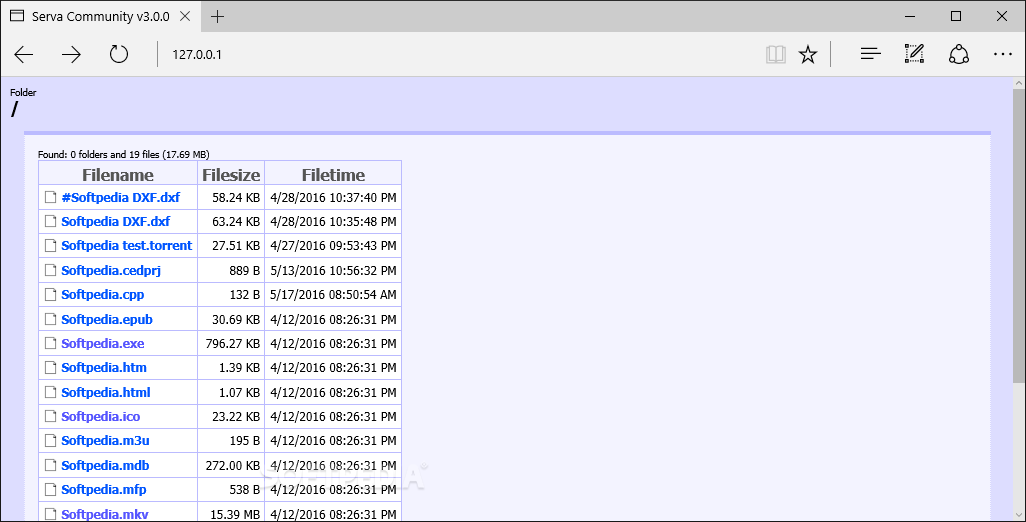Click the Filesize column header
The height and width of the screenshot is (522, 1026).
(x=231, y=175)
